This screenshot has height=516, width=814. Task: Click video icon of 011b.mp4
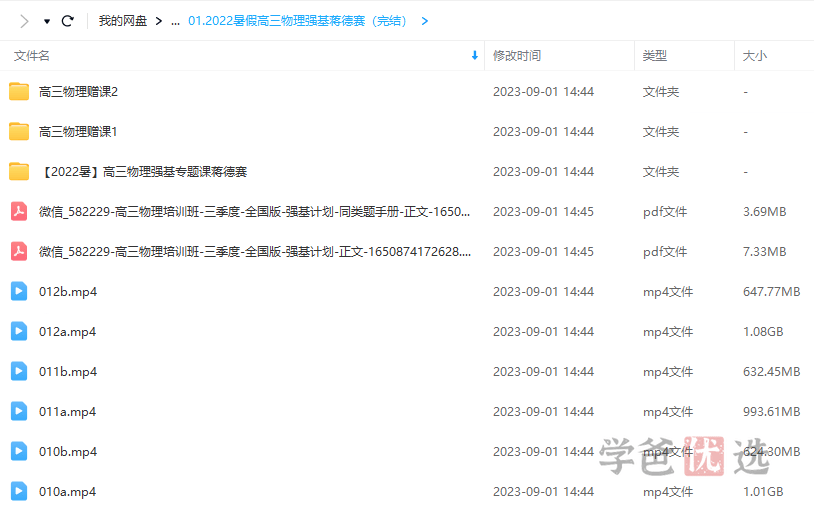click(19, 371)
